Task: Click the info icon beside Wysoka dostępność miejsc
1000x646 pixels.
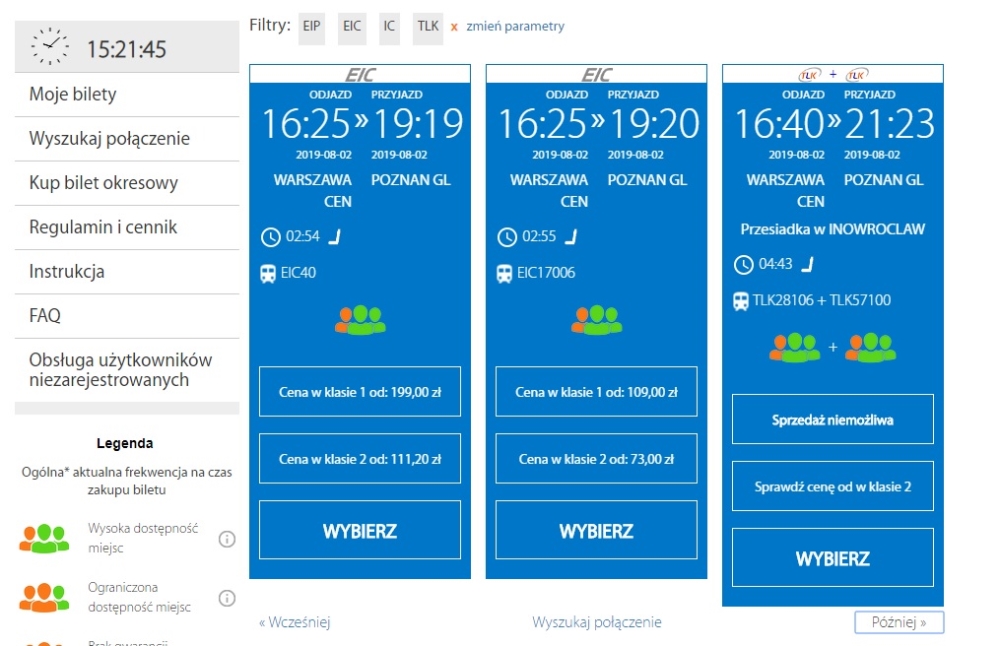Action: [227, 539]
